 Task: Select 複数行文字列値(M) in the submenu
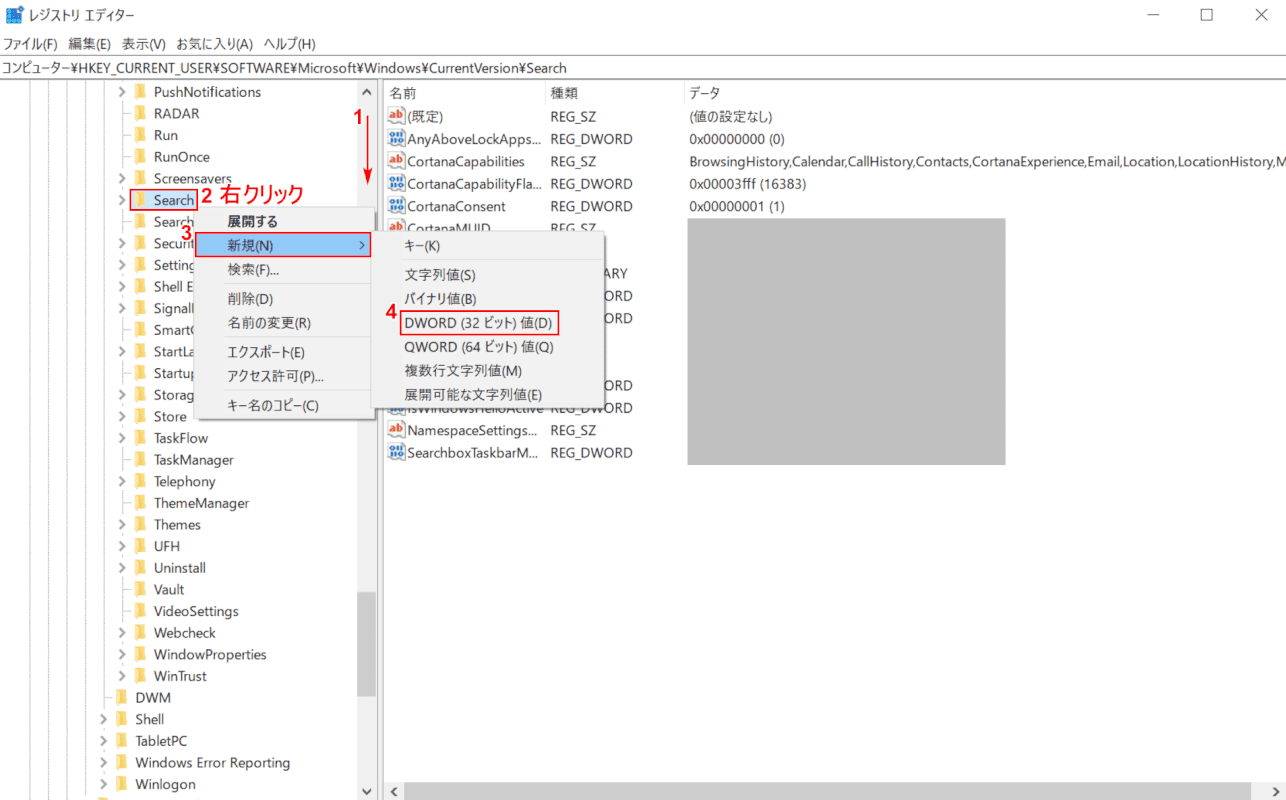pos(487,371)
